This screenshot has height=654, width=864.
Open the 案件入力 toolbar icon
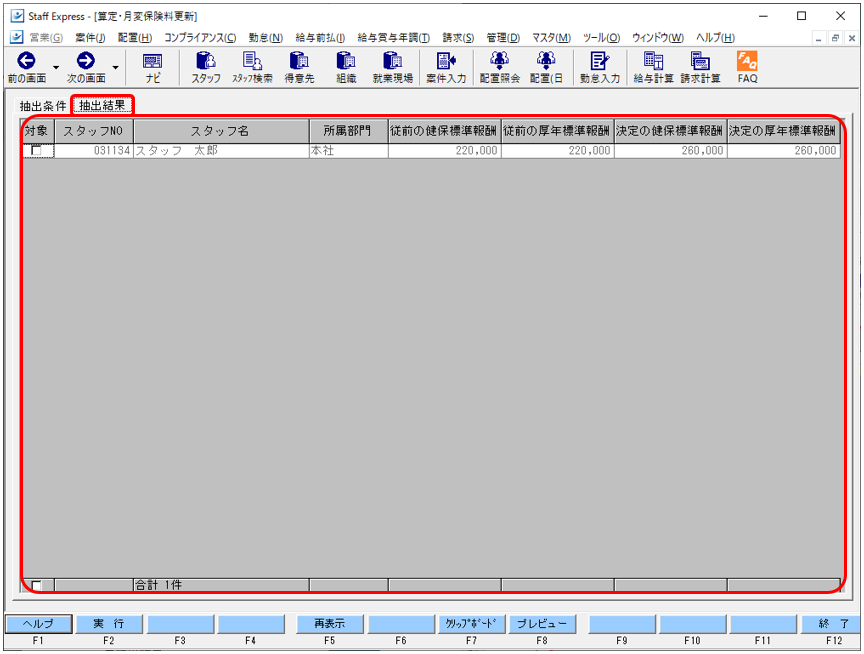[446, 67]
